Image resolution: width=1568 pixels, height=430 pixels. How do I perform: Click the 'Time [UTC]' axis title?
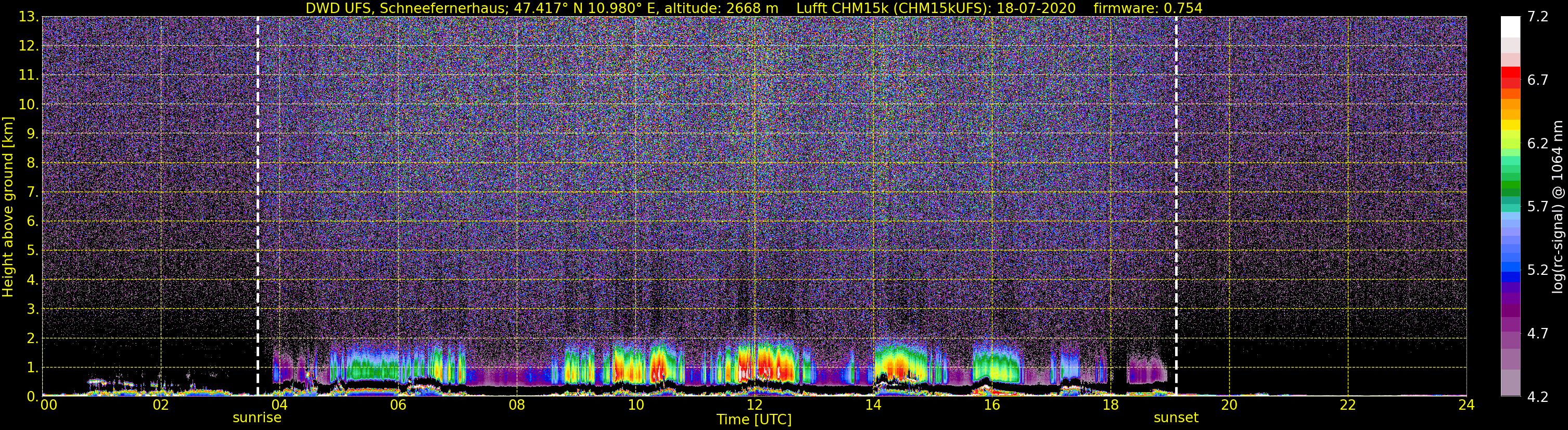pyautogui.click(x=754, y=420)
